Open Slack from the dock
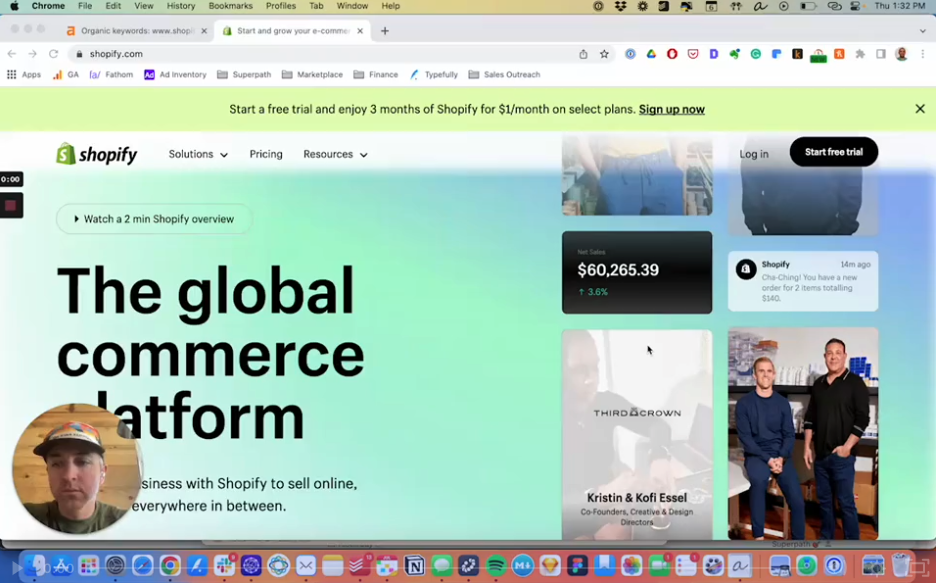Screen dimensions: 936x583 pyautogui.click(x=224, y=567)
